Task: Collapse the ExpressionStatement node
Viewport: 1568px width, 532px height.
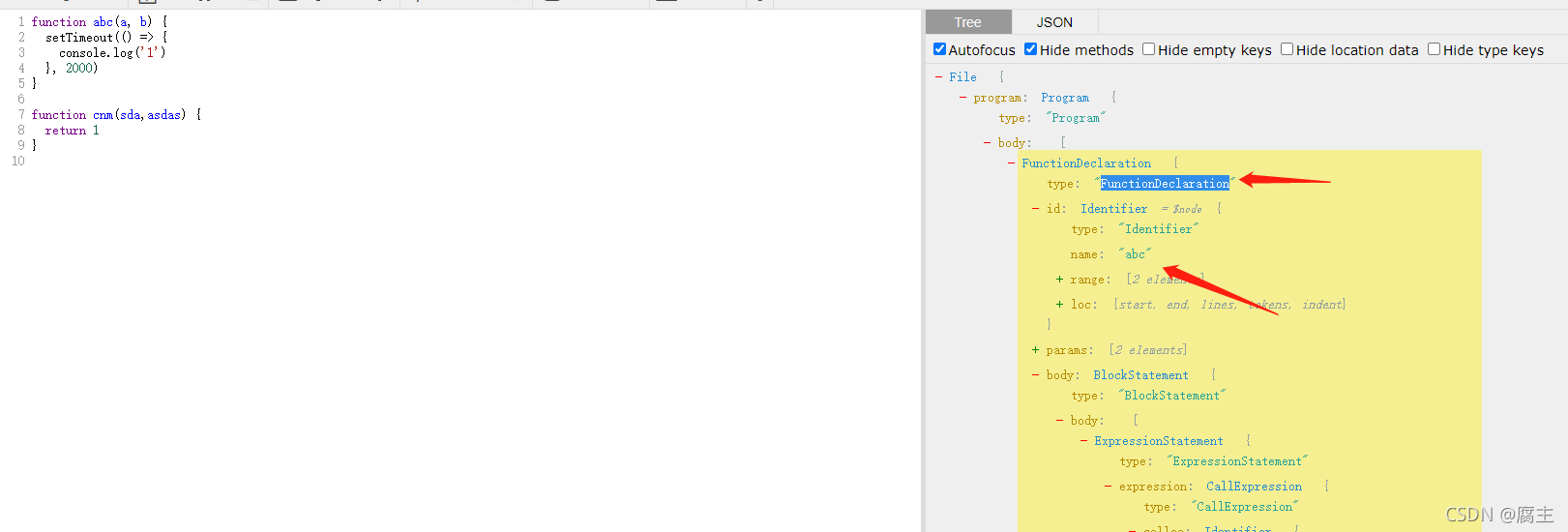Action: tap(1083, 441)
